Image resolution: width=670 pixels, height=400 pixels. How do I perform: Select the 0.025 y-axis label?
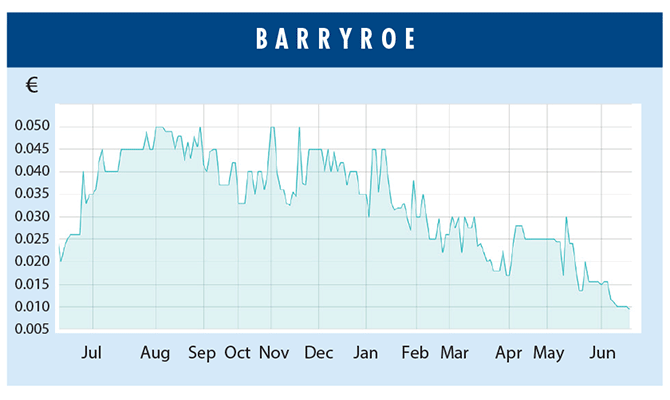click(x=32, y=238)
